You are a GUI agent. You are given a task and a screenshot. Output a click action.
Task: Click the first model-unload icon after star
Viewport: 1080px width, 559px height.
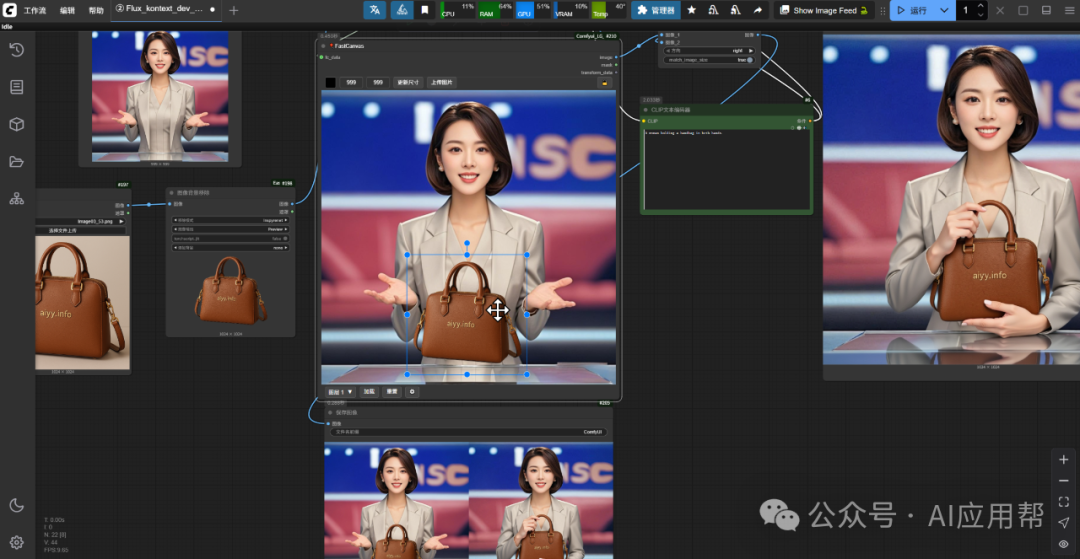(714, 10)
